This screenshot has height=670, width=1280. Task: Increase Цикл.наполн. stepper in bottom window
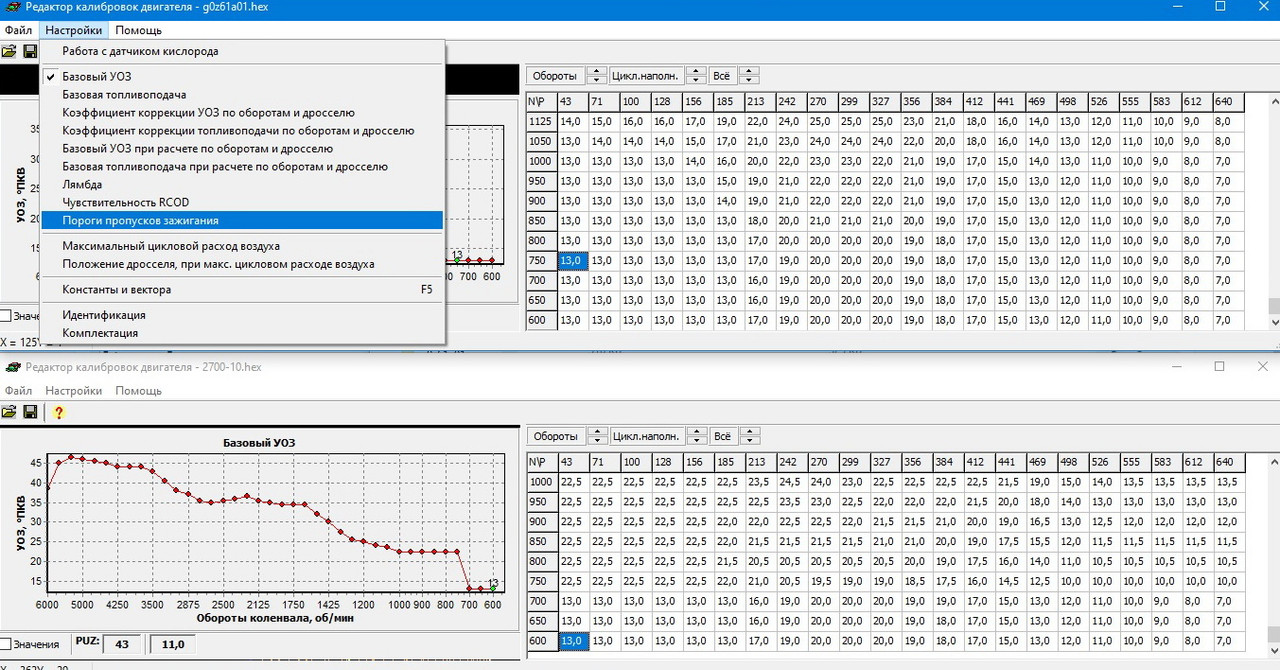pos(695,432)
